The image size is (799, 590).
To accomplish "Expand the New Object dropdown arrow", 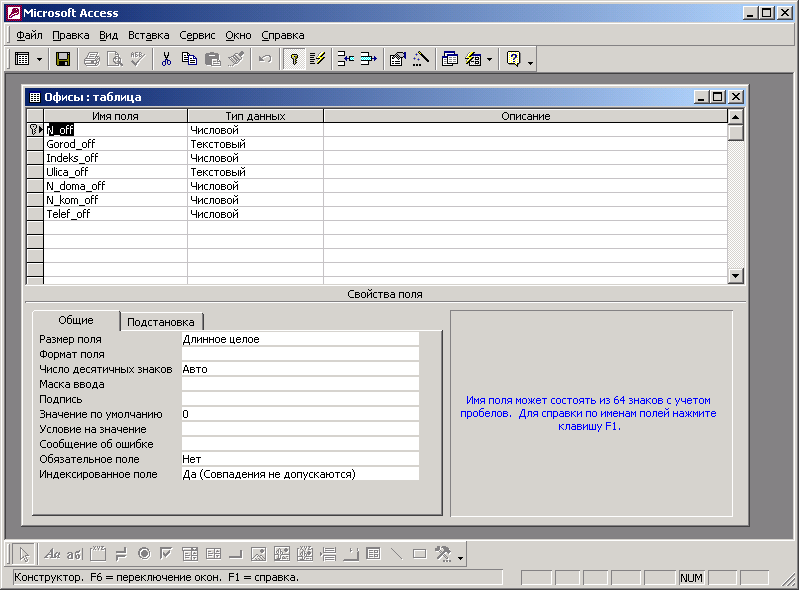I will (490, 59).
